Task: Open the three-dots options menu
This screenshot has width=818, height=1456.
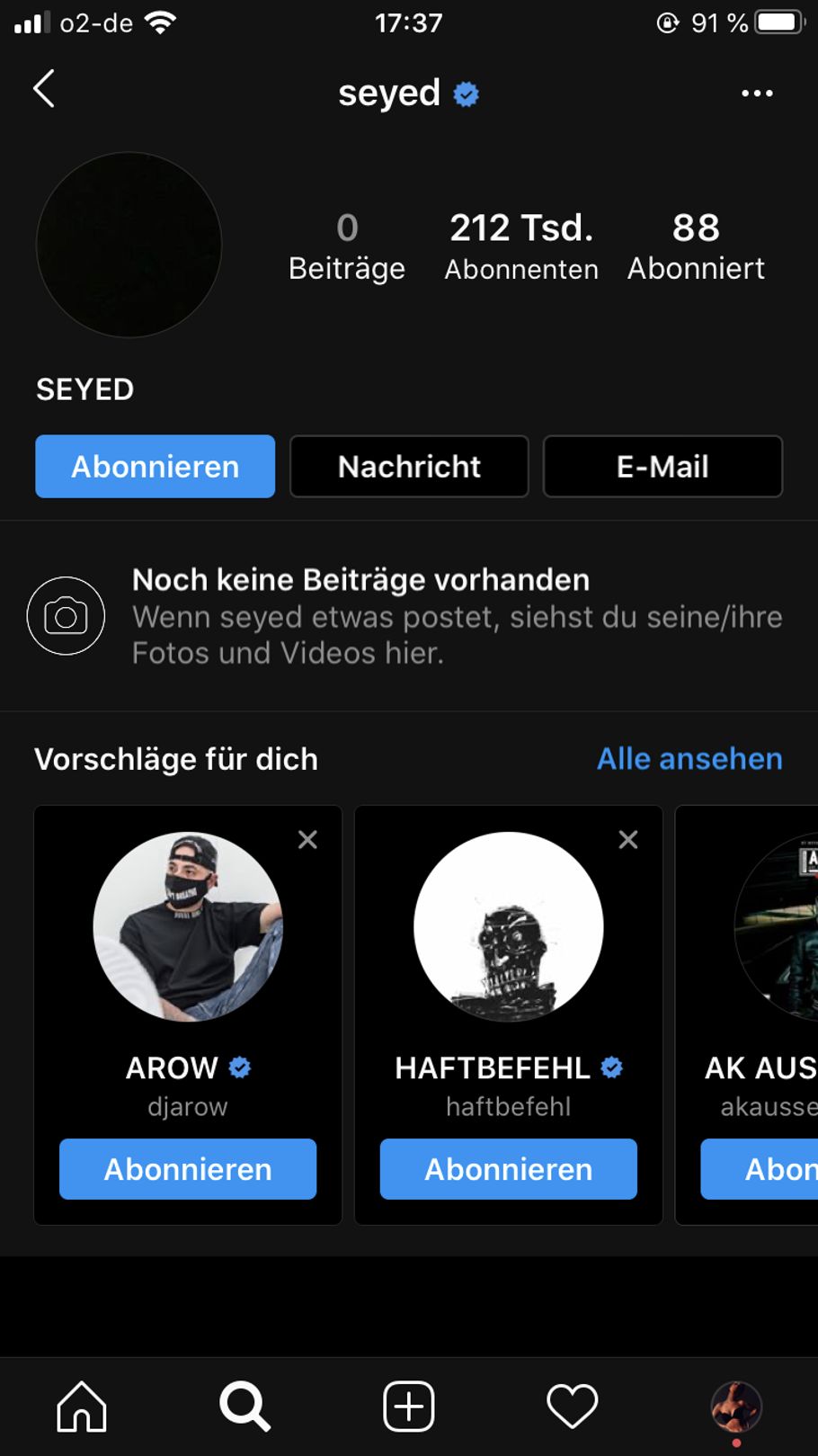Action: pyautogui.click(x=756, y=94)
